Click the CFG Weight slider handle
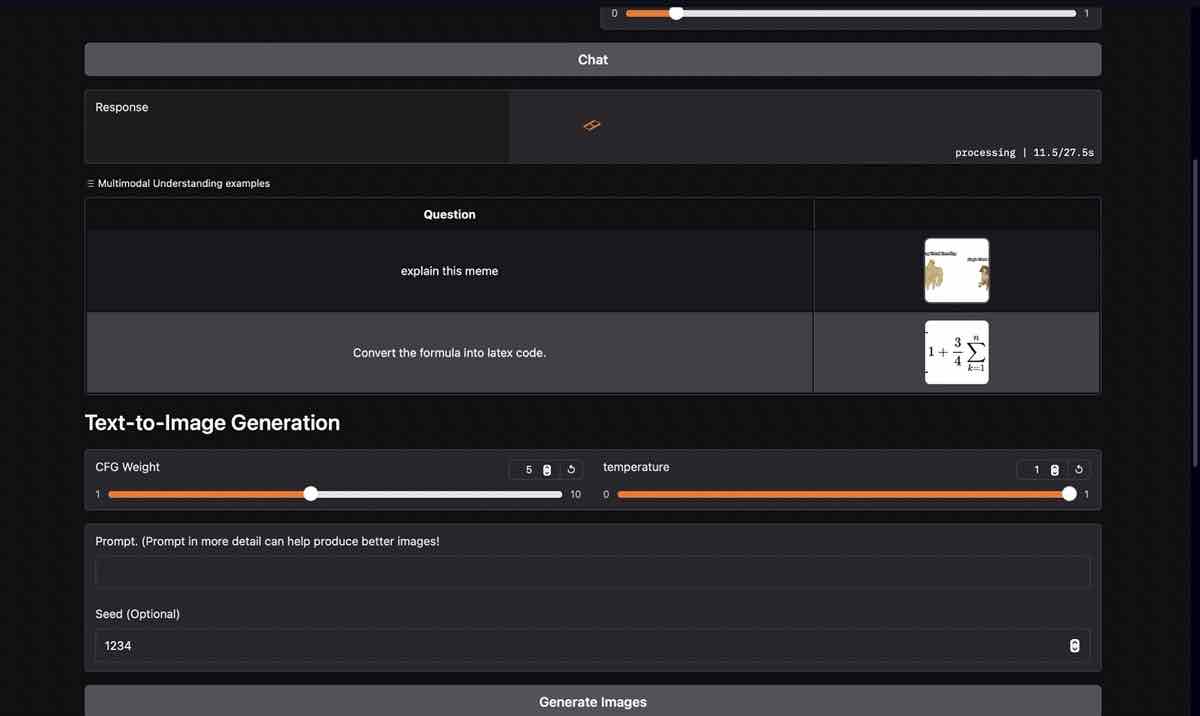 (310, 494)
